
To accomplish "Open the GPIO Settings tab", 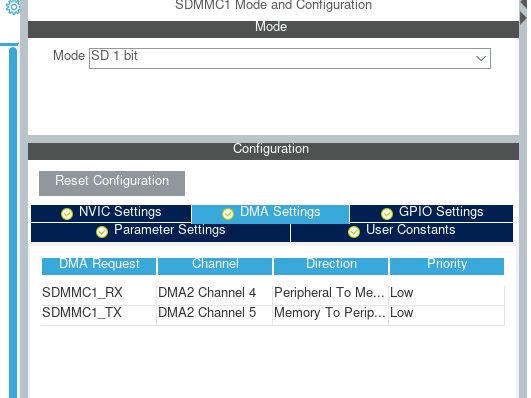I will point(431,213).
